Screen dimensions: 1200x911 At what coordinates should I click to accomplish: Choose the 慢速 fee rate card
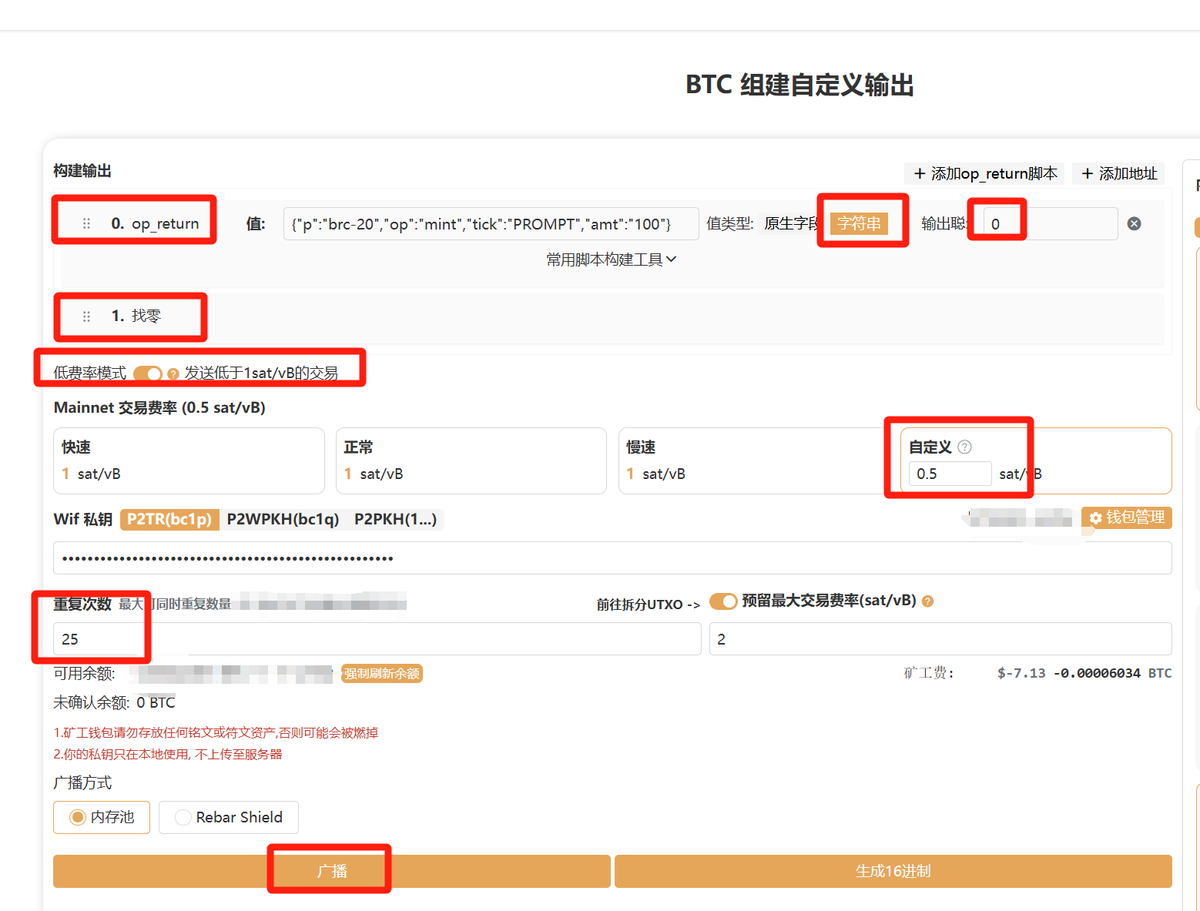(754, 461)
